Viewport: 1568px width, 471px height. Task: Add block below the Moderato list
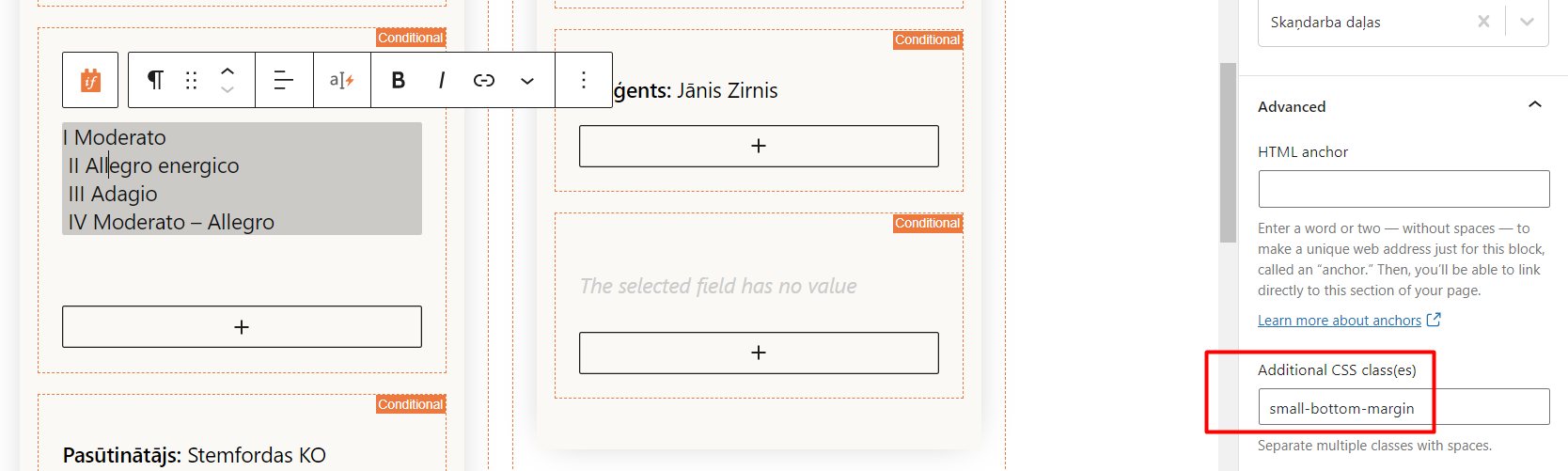click(x=242, y=326)
